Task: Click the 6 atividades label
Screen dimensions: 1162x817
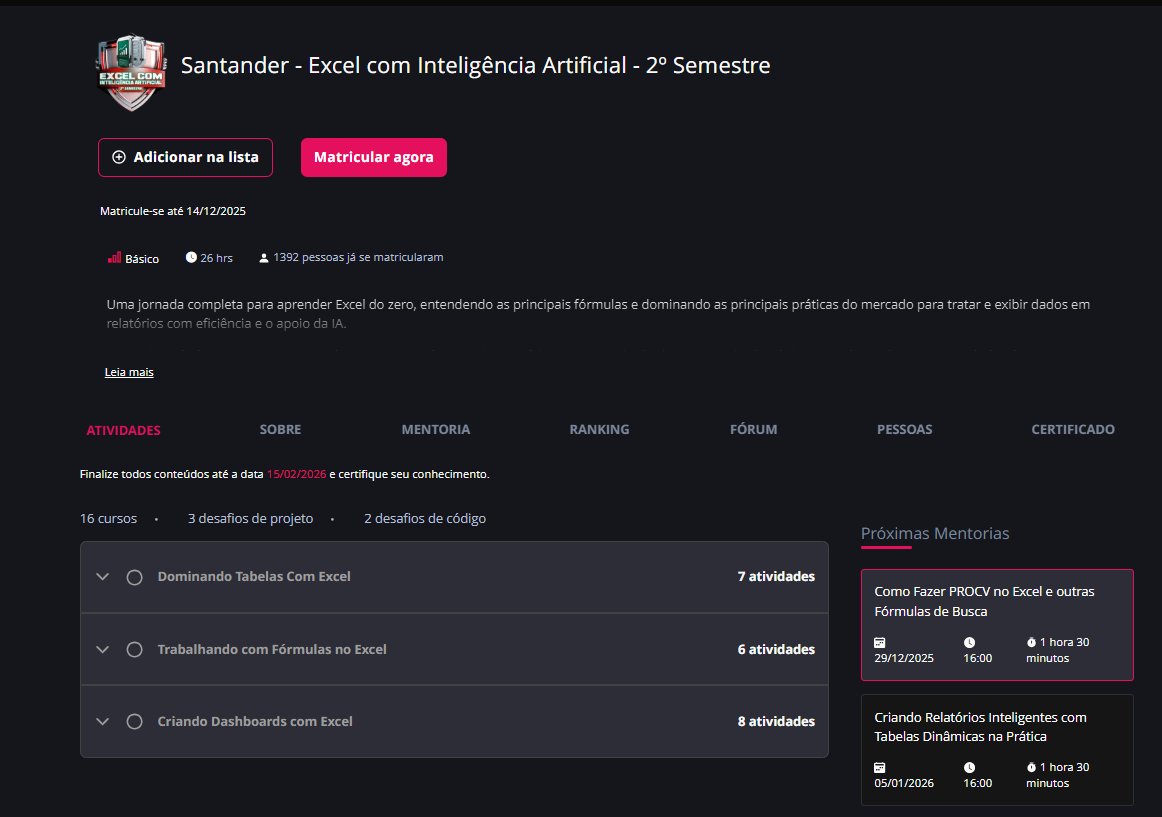Action: point(776,649)
